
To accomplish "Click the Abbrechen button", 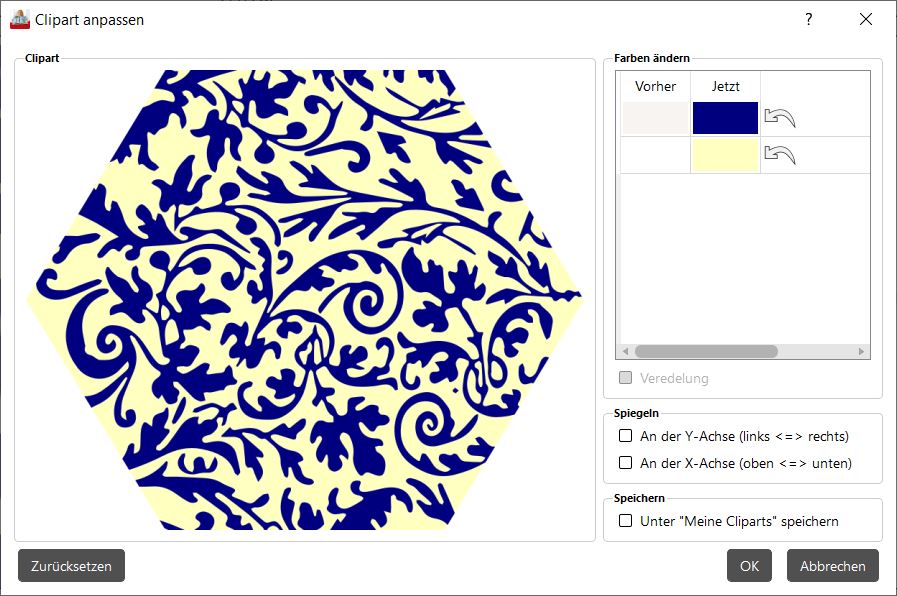I will coord(833,566).
